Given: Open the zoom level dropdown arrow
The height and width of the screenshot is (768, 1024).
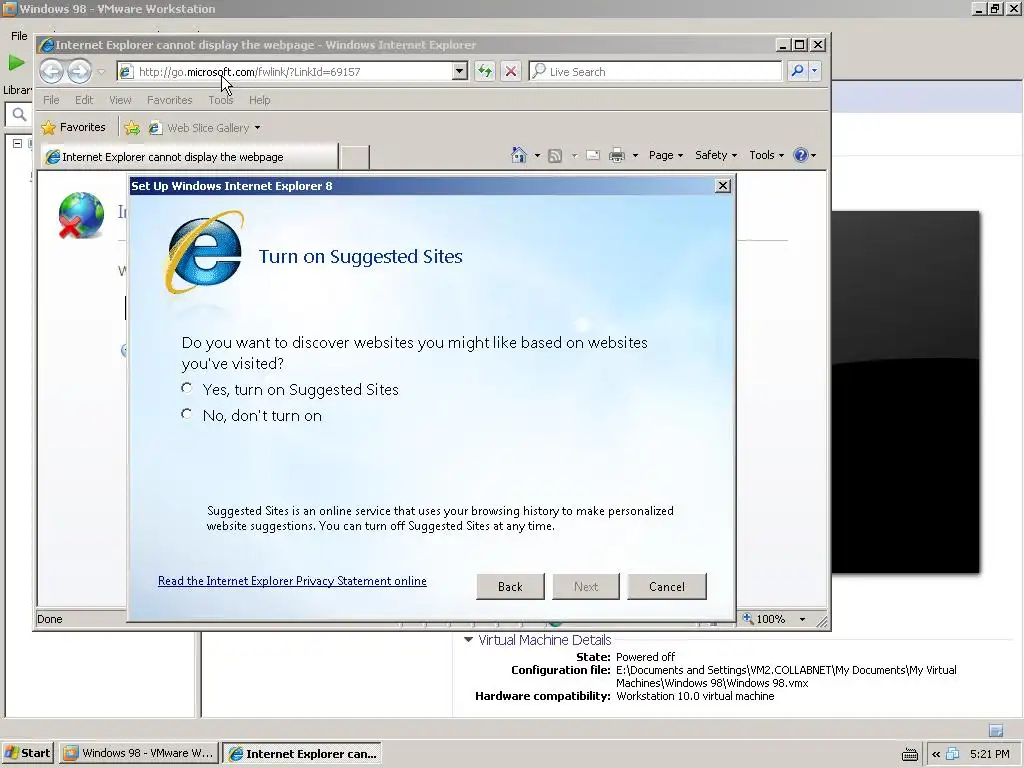Looking at the screenshot, I should 802,619.
